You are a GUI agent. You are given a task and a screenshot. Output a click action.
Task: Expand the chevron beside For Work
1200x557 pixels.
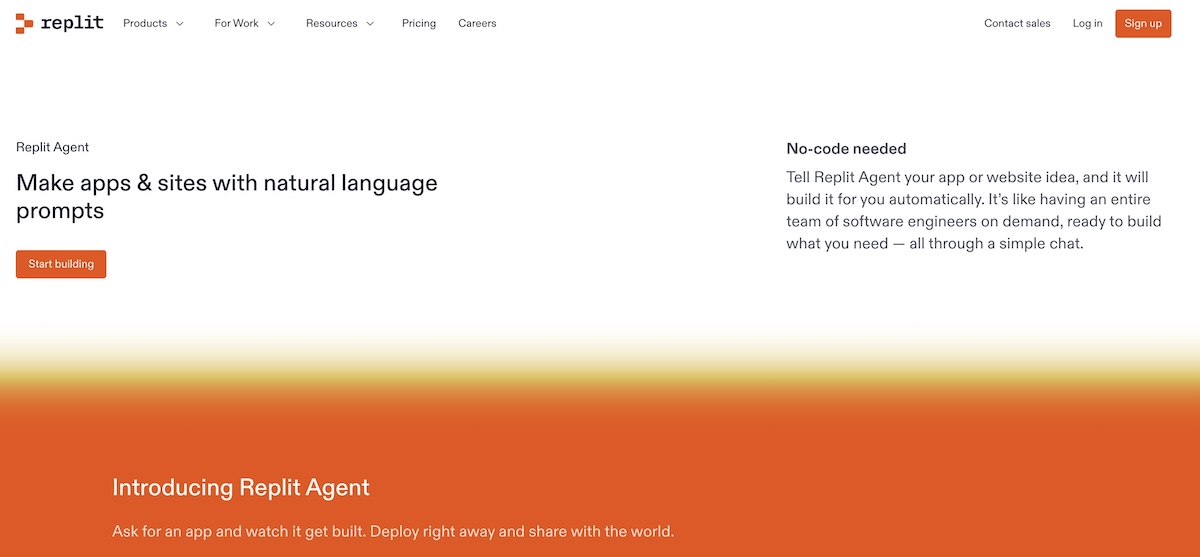271,24
